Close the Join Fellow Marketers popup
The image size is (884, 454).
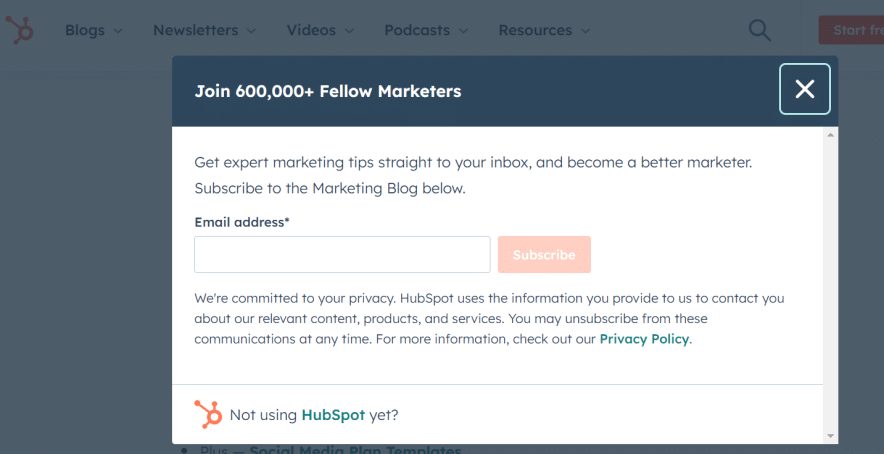[804, 89]
